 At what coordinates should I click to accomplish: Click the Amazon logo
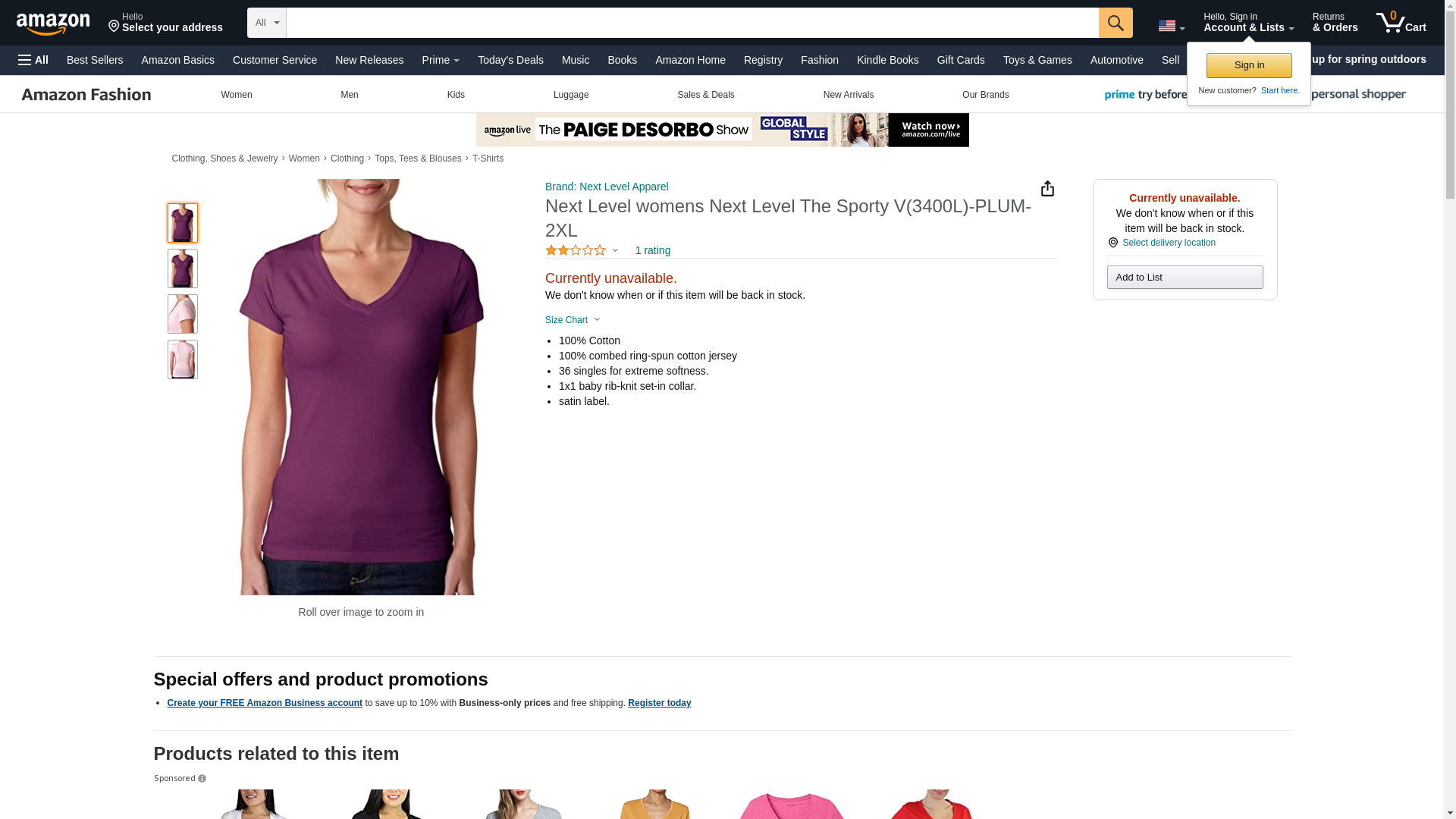pos(53,23)
